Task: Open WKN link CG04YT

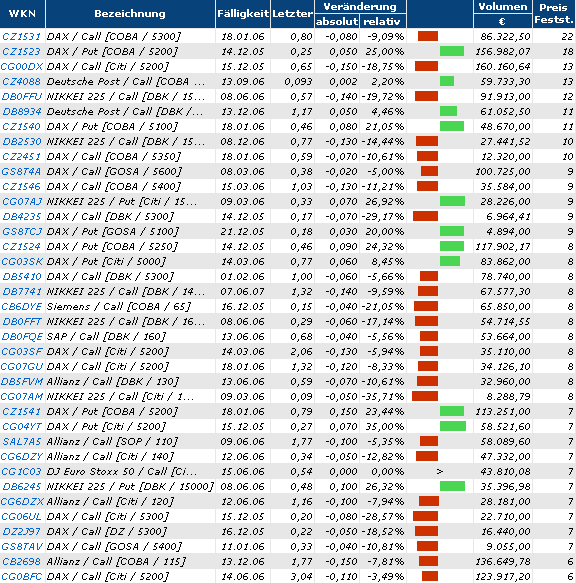Action: [x=22, y=426]
